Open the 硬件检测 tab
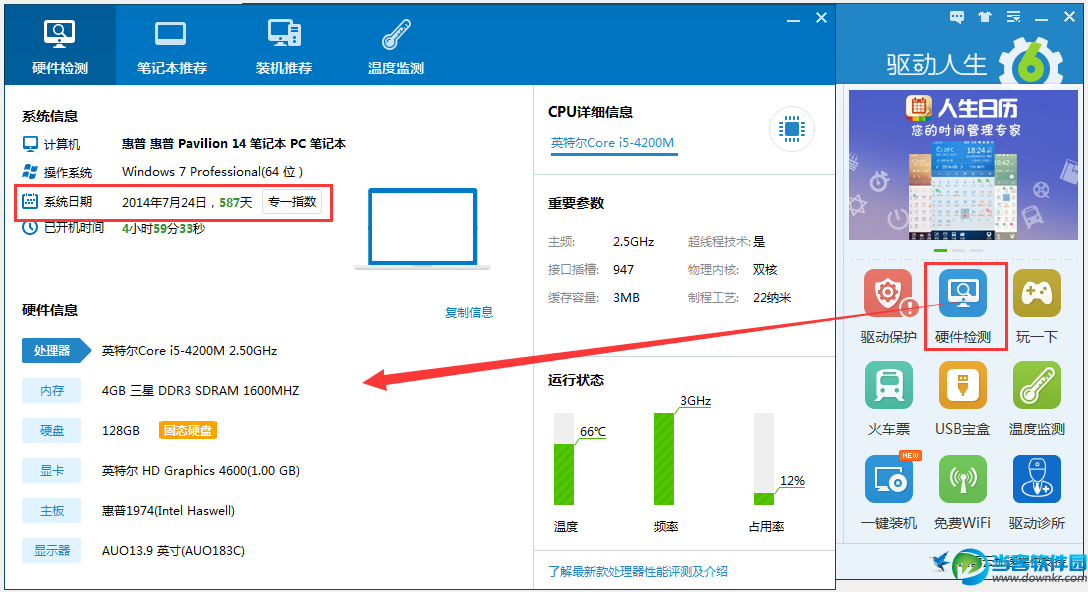1088x592 pixels. coord(60,46)
